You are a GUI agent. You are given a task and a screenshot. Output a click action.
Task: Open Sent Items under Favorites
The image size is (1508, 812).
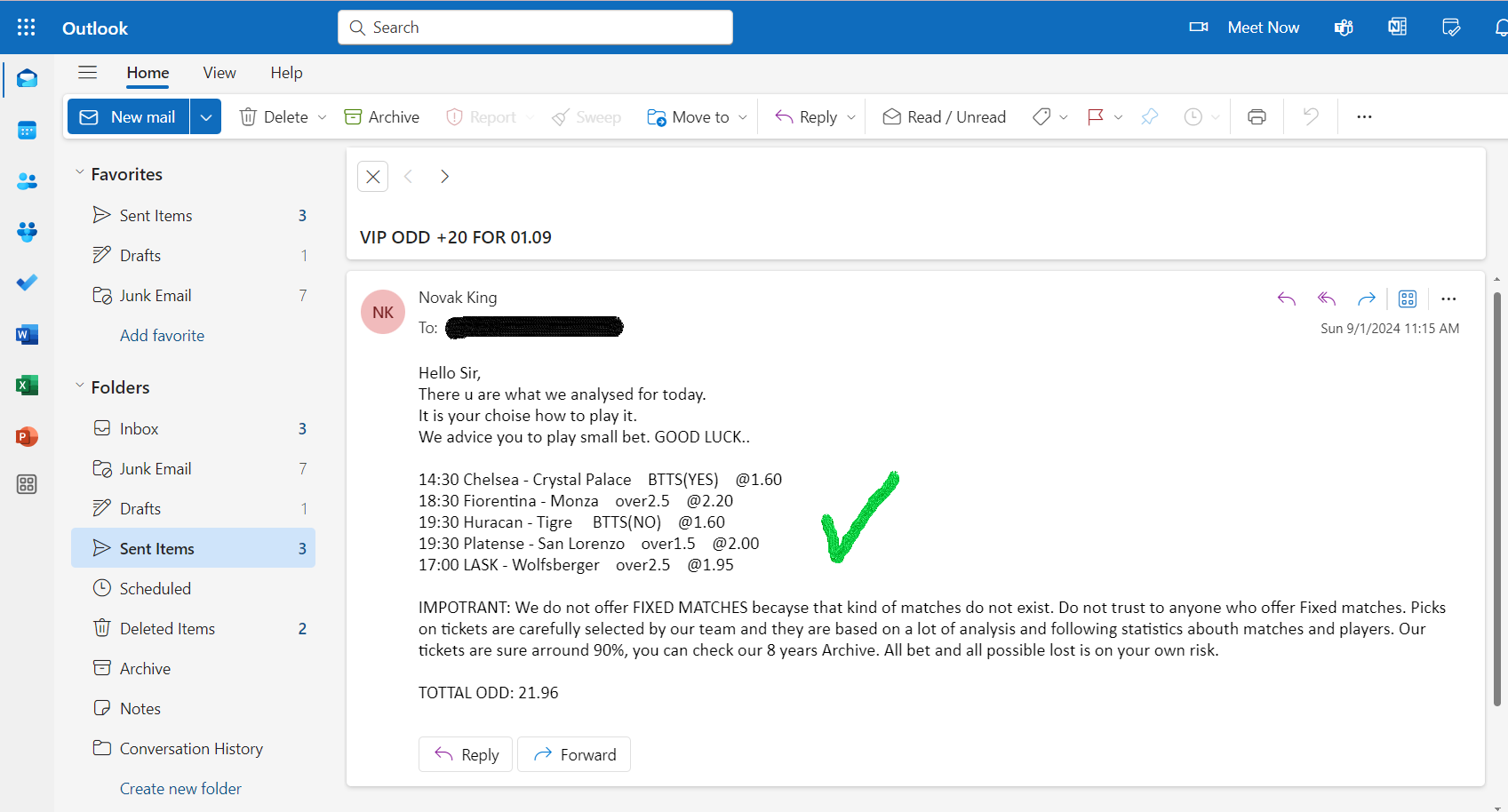pyautogui.click(x=193, y=215)
